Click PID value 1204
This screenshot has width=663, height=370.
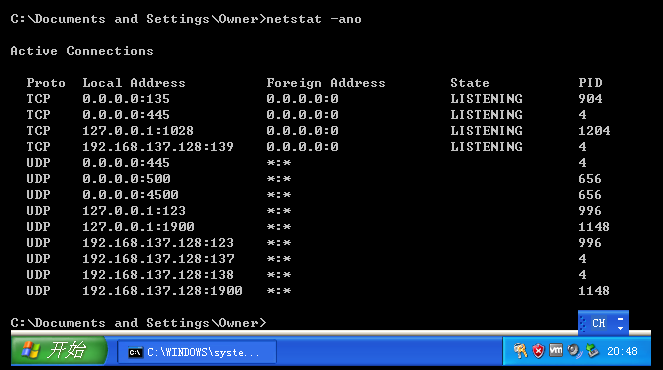(x=594, y=131)
